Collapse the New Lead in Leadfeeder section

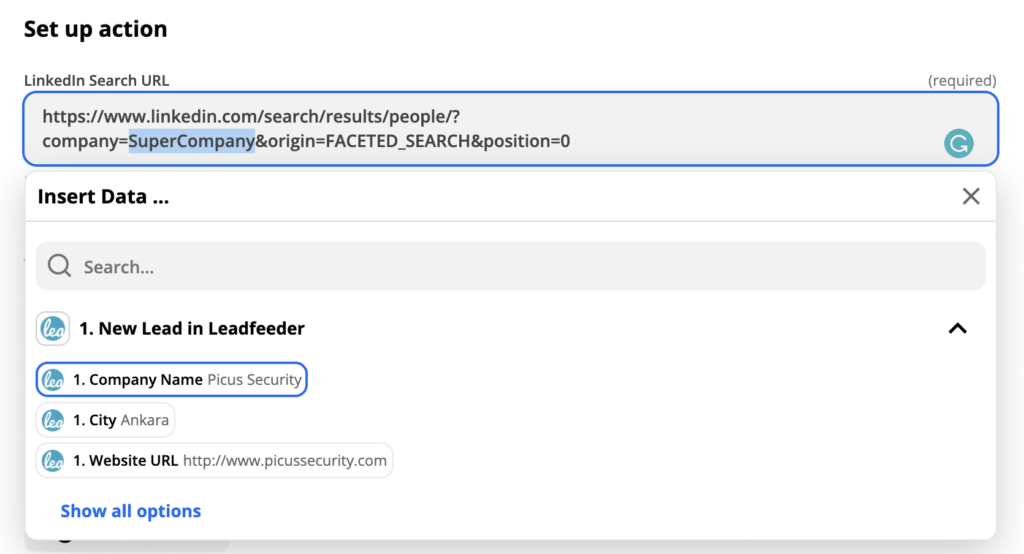click(x=957, y=328)
